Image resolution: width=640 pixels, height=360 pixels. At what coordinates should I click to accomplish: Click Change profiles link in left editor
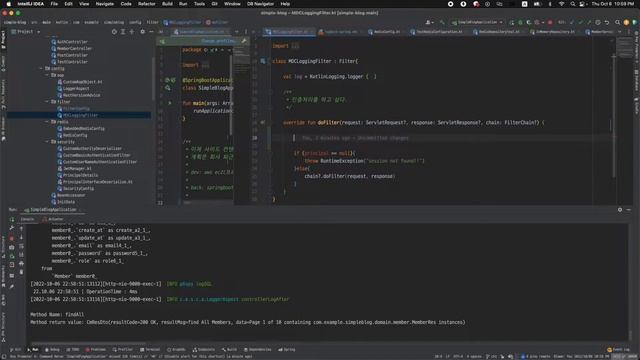click(218, 41)
